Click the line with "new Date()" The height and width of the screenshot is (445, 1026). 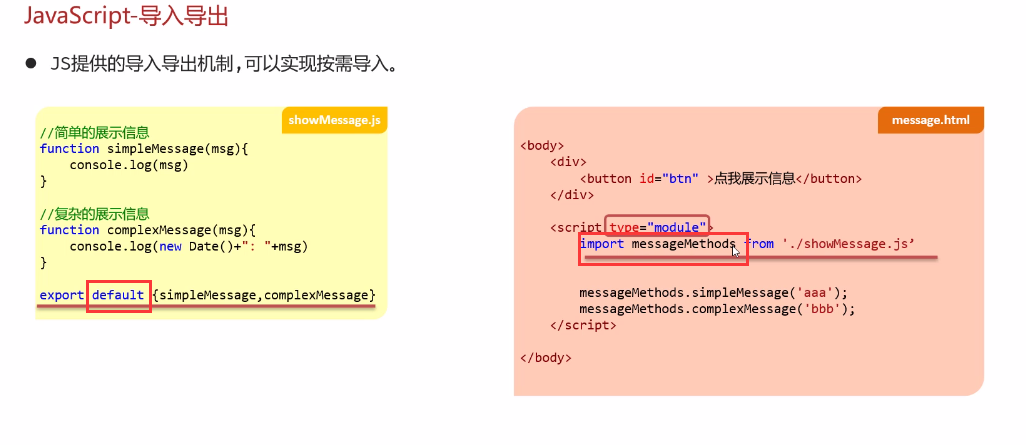[x=188, y=247]
